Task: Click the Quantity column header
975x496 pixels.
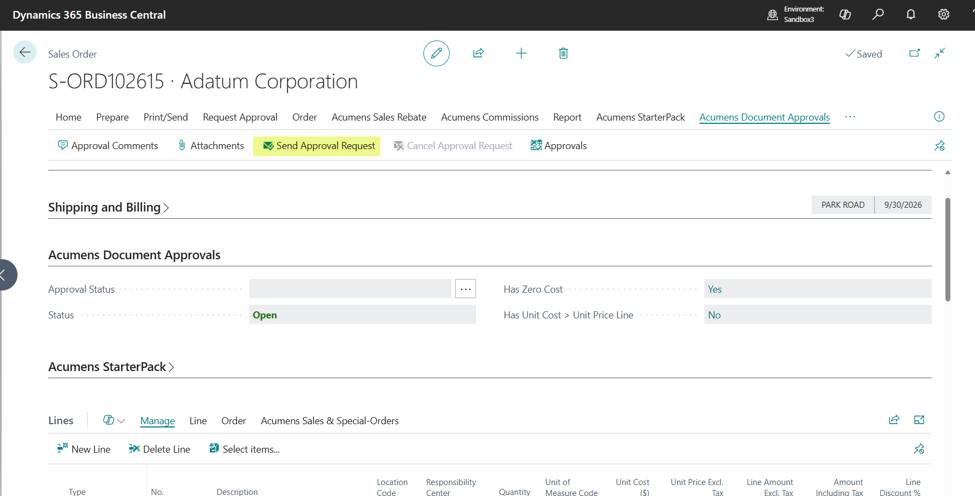Action: pyautogui.click(x=514, y=492)
